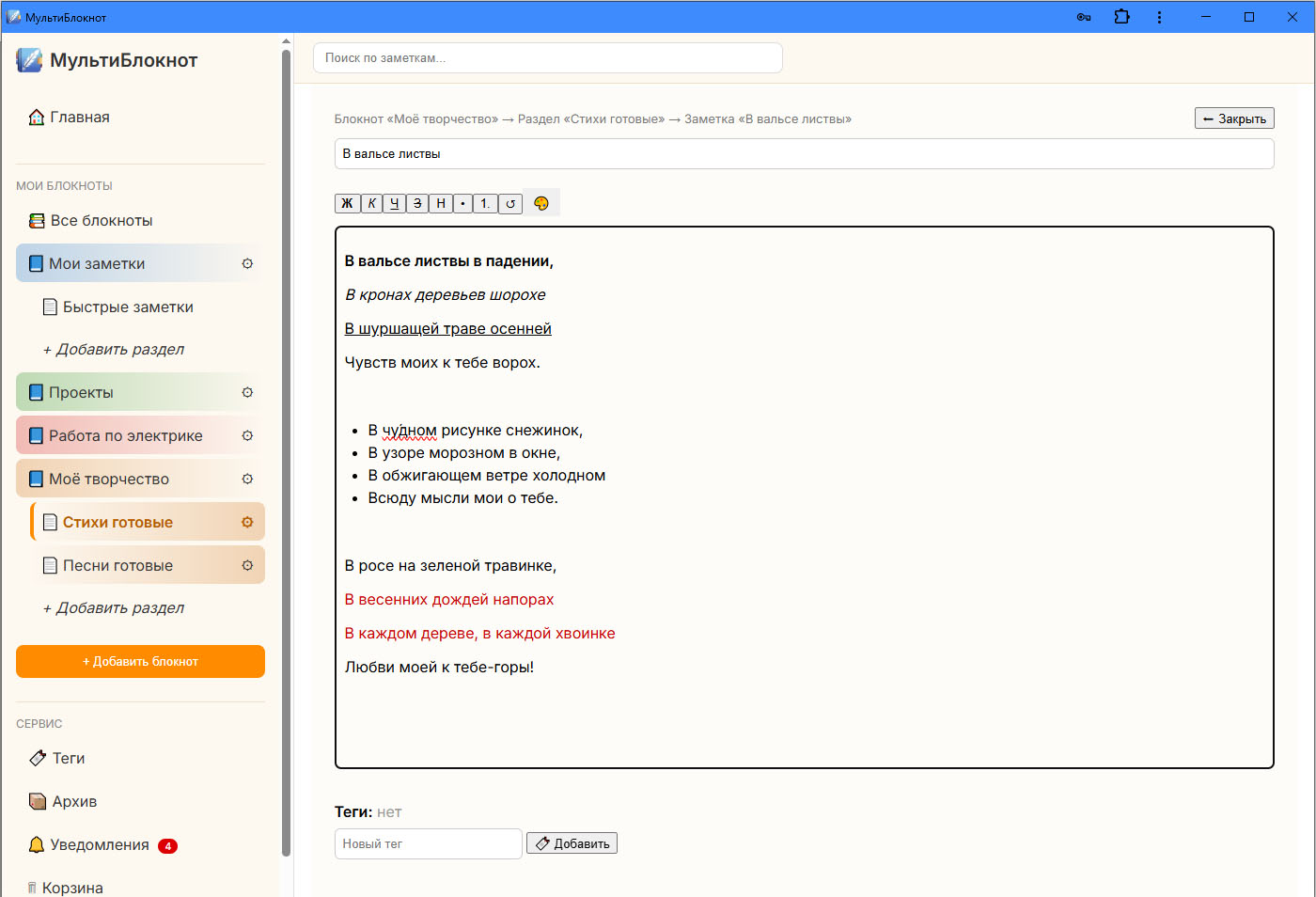Viewport: 1316px width, 897px height.
Task: Open the three-dot window menu
Action: tap(1159, 17)
